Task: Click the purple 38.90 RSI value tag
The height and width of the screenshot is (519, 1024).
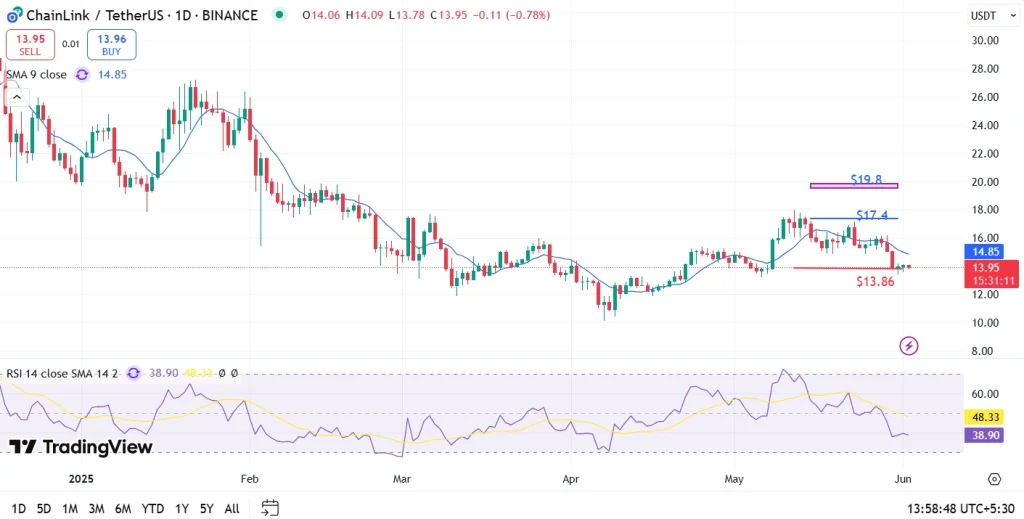Action: pos(984,435)
